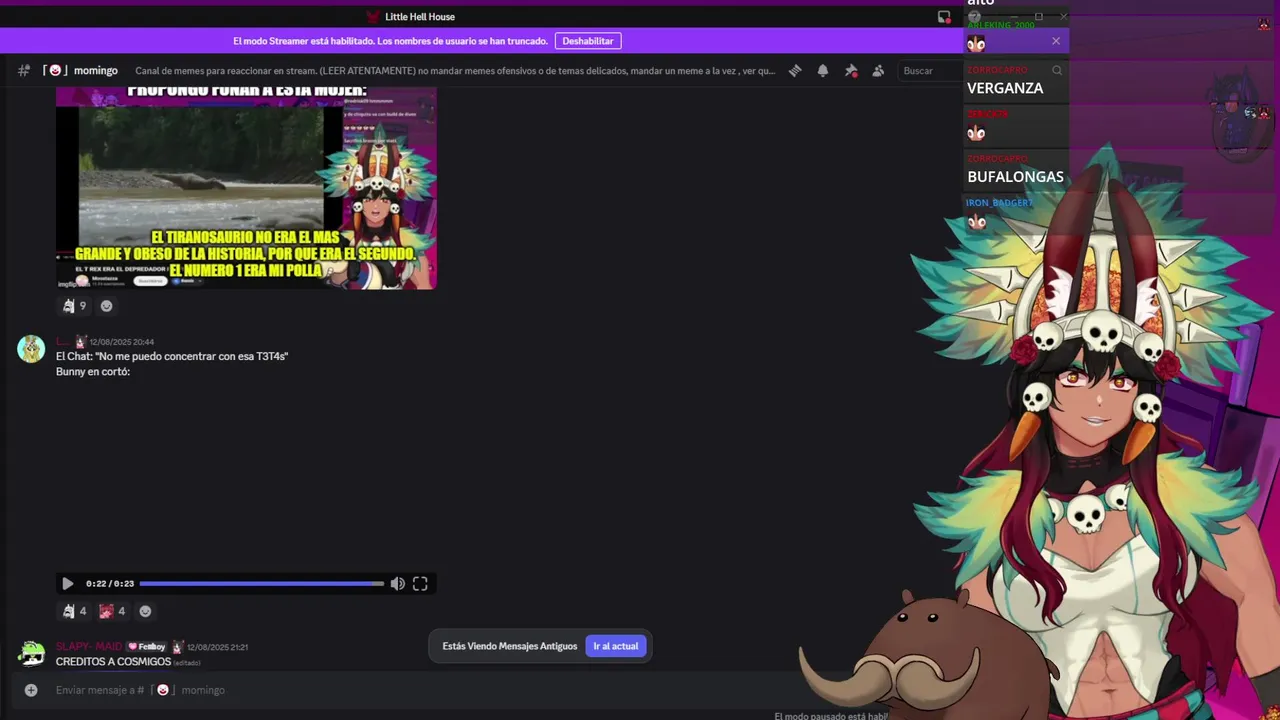Click the search icon in chat overlay
The width and height of the screenshot is (1280, 720).
(1057, 71)
